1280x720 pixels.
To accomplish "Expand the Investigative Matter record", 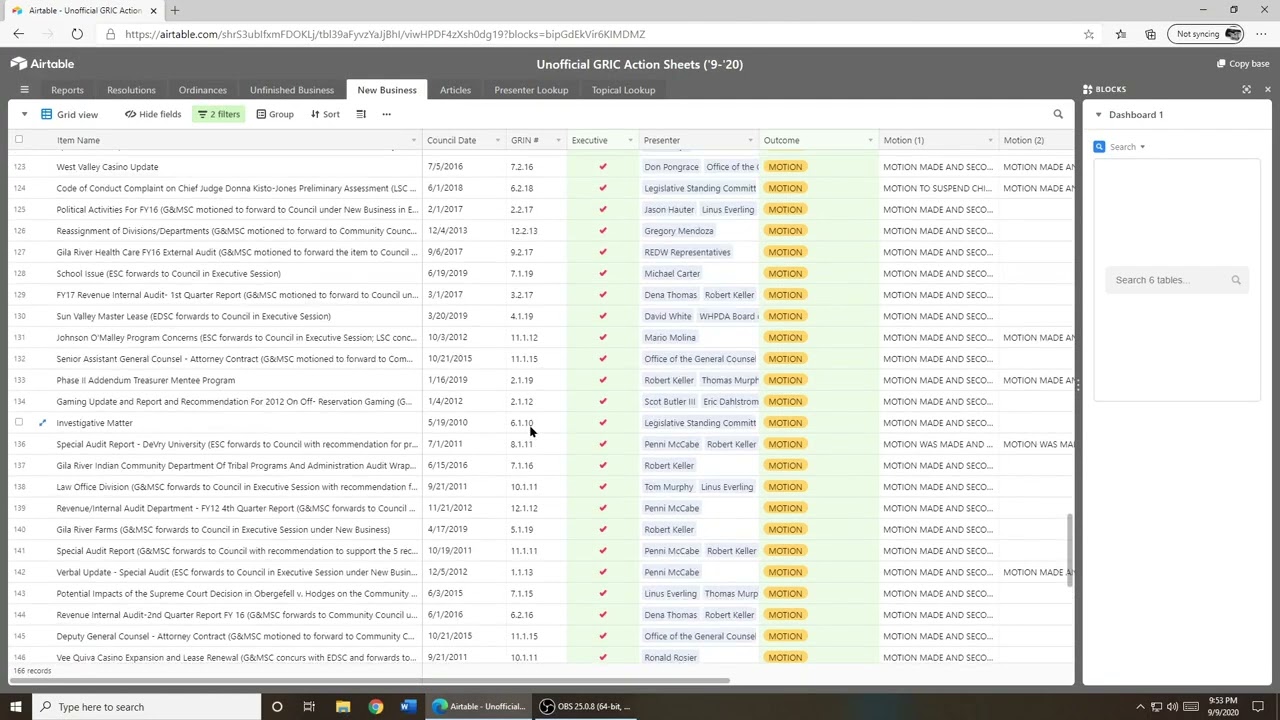I will (x=42, y=423).
